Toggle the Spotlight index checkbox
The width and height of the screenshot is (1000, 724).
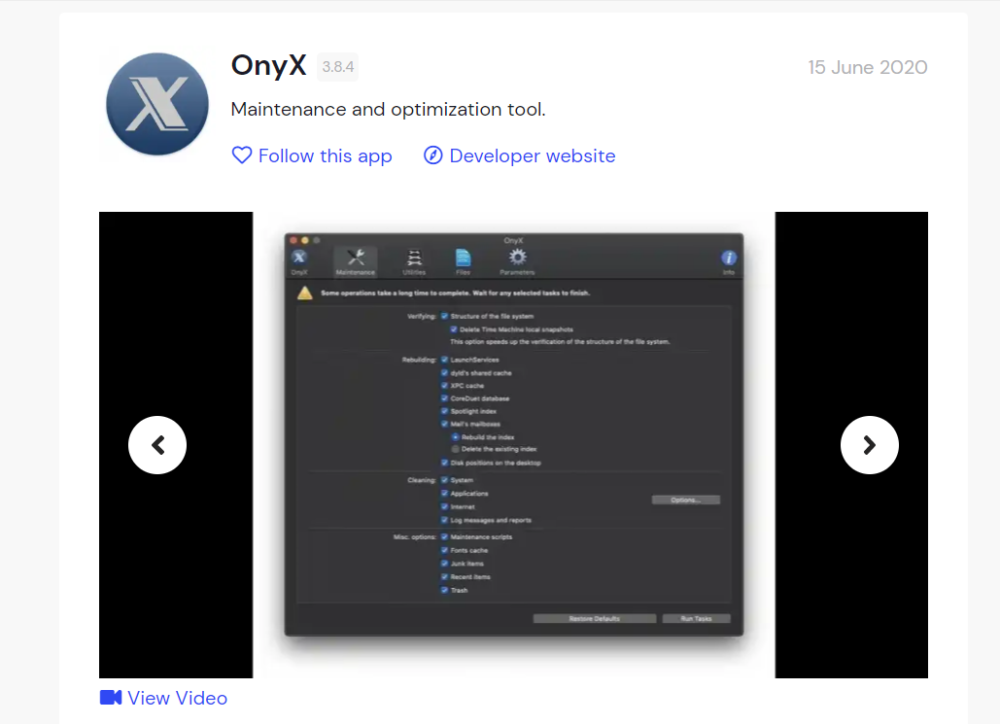pos(445,411)
